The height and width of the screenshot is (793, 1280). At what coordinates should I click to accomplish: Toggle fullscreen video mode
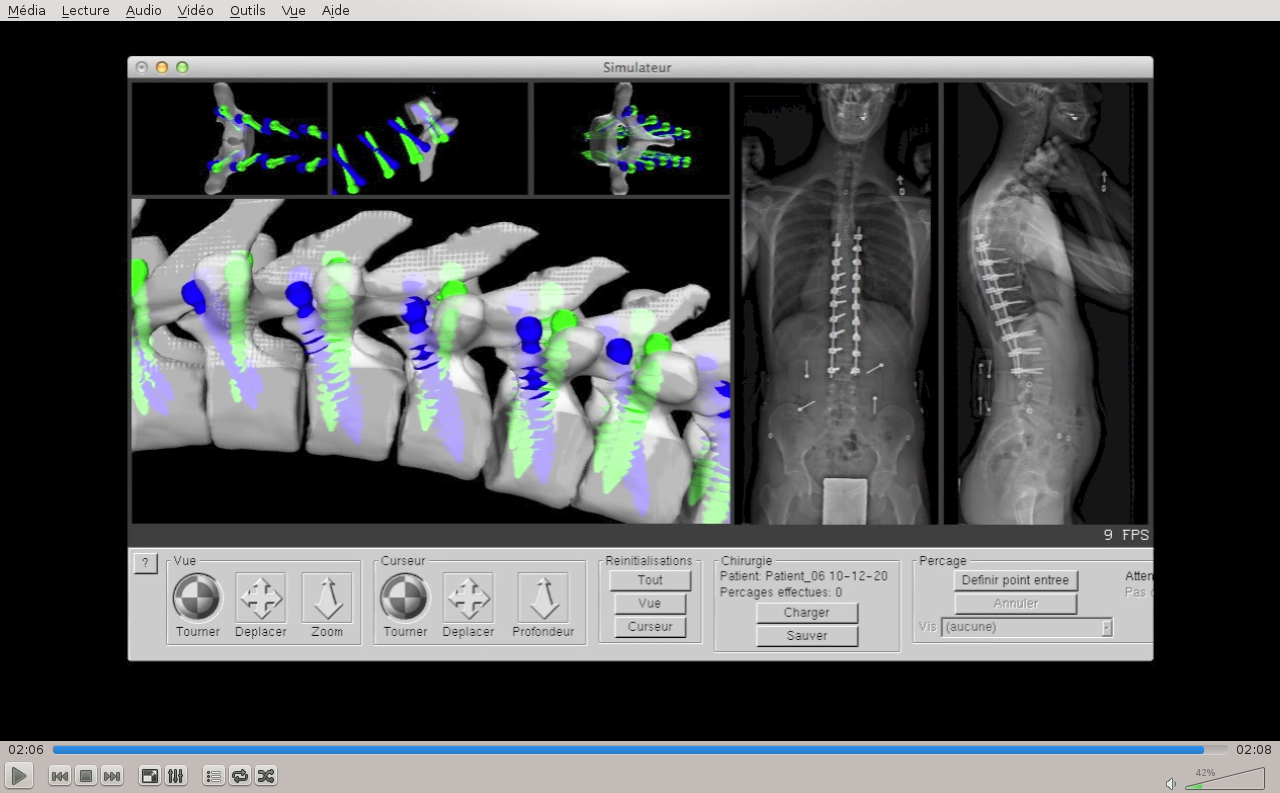click(149, 776)
